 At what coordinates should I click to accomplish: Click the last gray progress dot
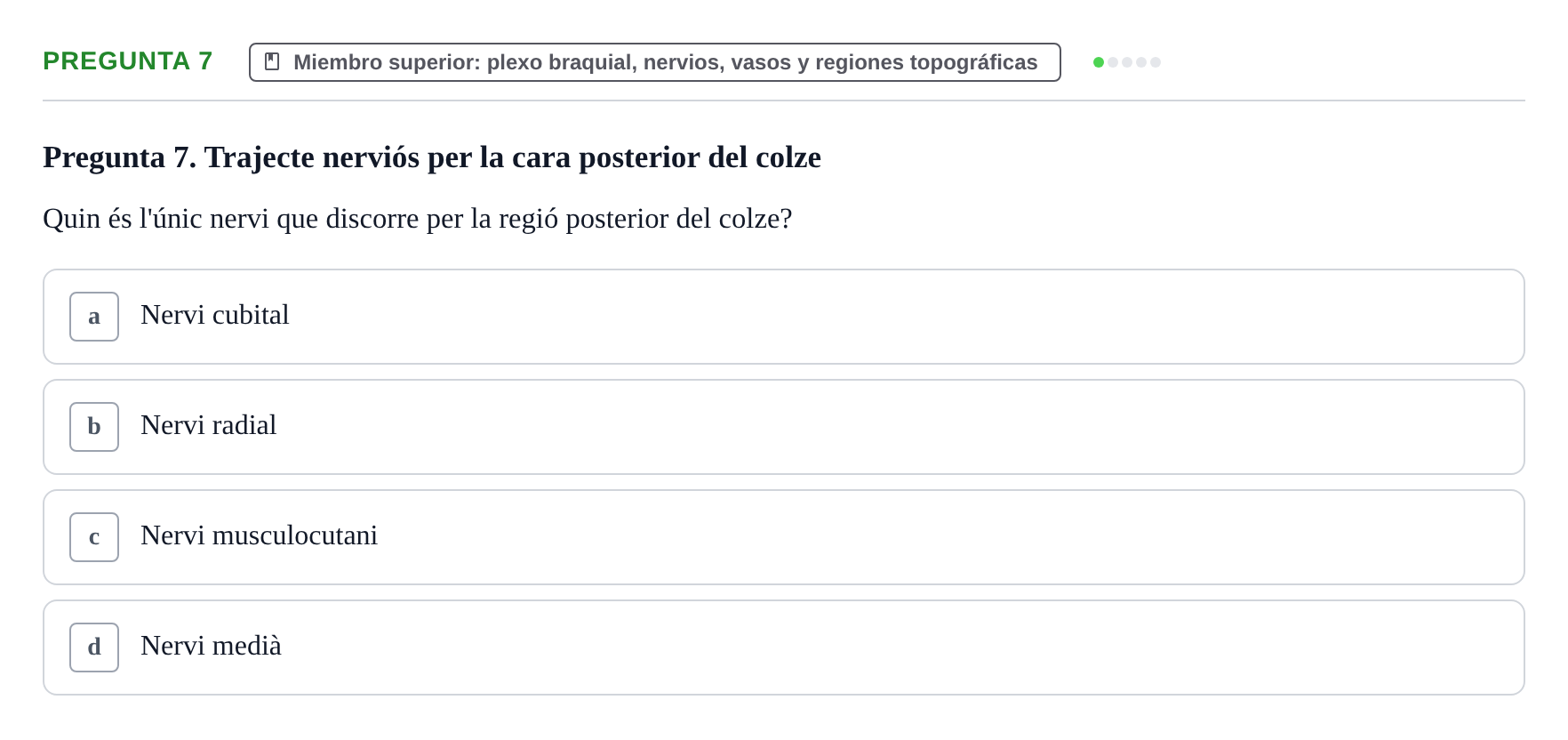1156,62
